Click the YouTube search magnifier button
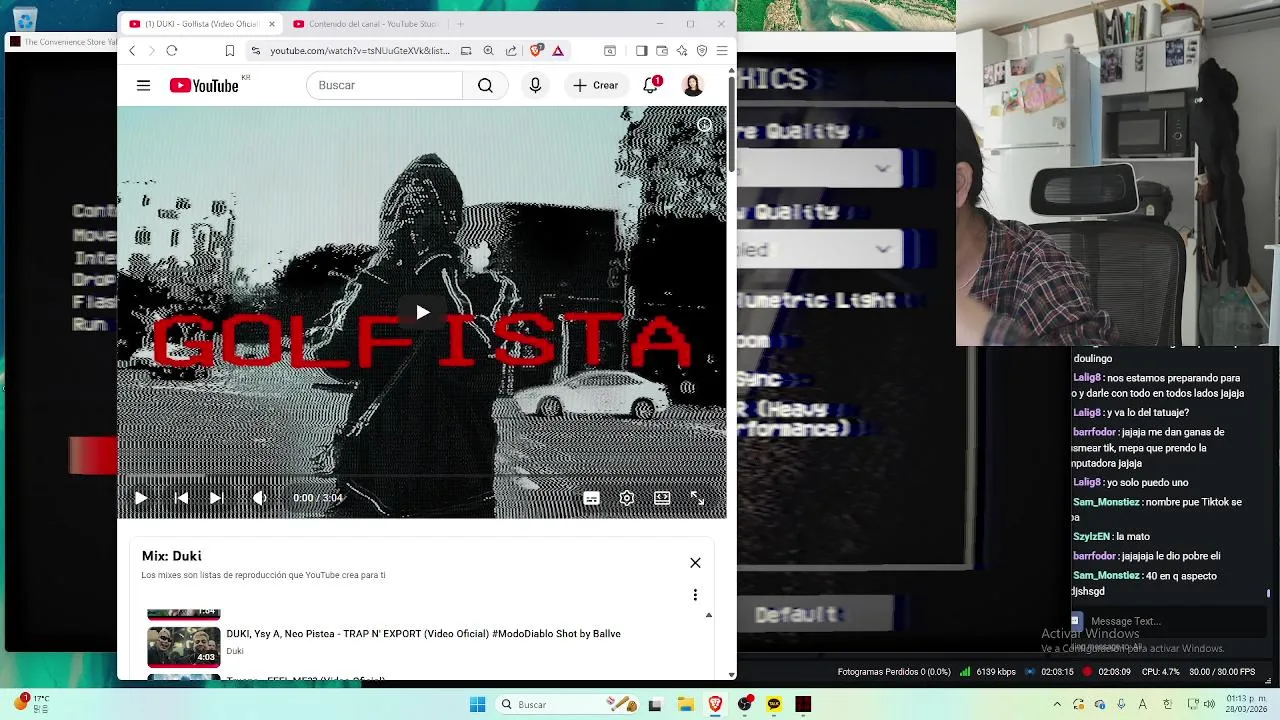Viewport: 1280px width, 720px height. click(485, 86)
